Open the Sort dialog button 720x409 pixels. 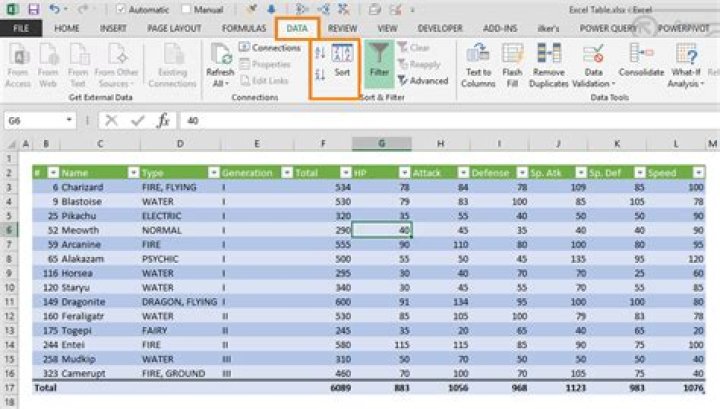tap(342, 60)
